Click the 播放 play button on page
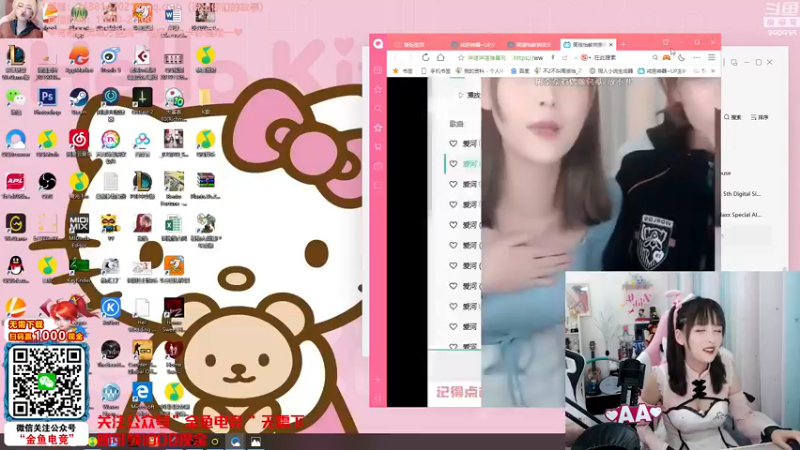 [470, 95]
